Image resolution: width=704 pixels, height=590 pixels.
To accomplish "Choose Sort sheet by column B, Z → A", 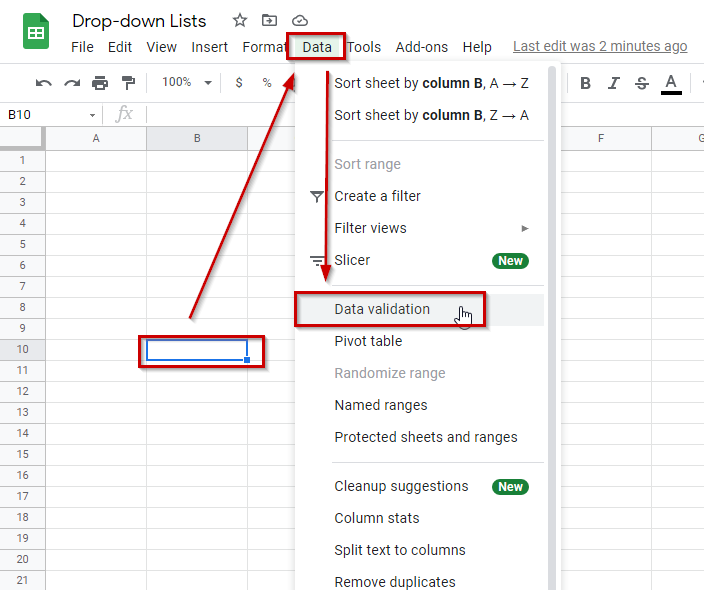I will click(431, 115).
